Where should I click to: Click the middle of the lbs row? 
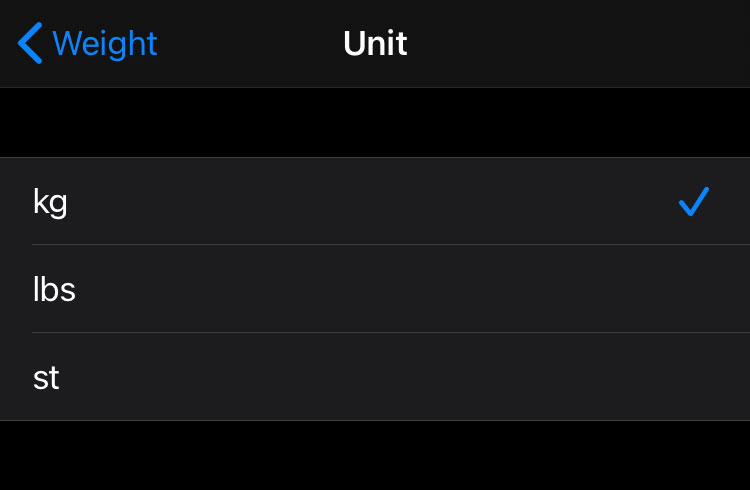pos(375,290)
